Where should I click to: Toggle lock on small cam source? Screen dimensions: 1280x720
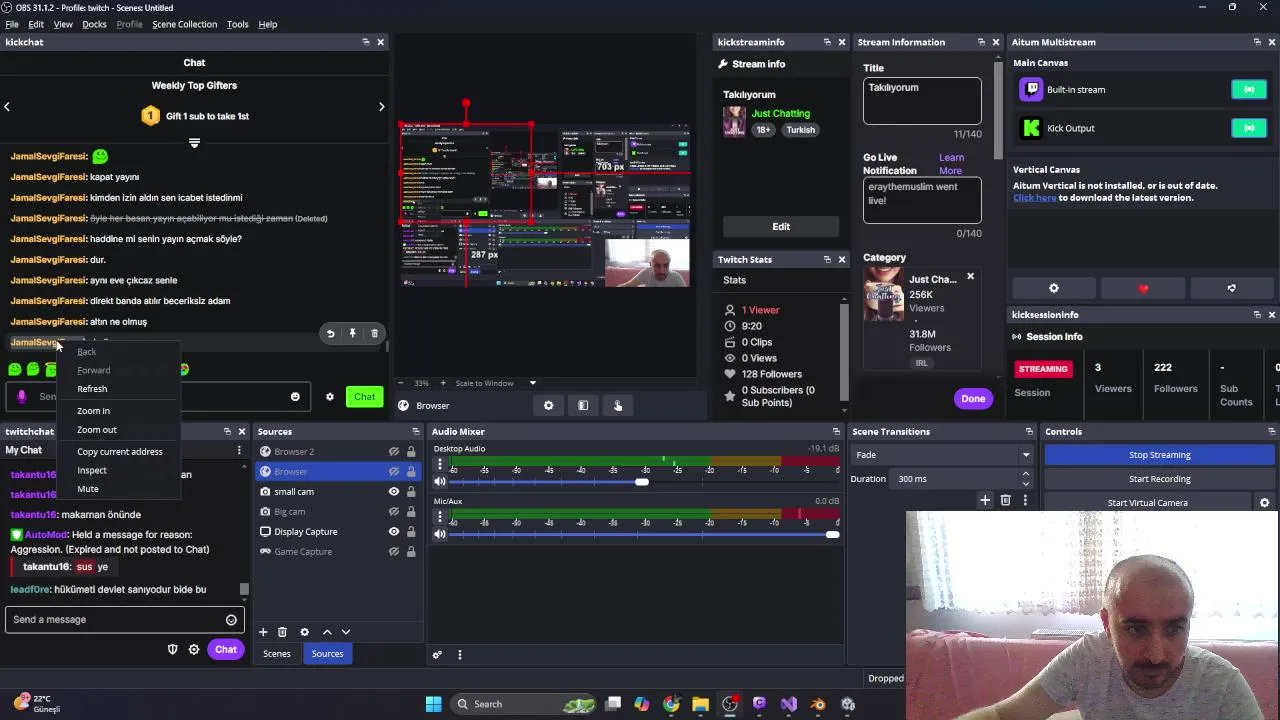[410, 492]
